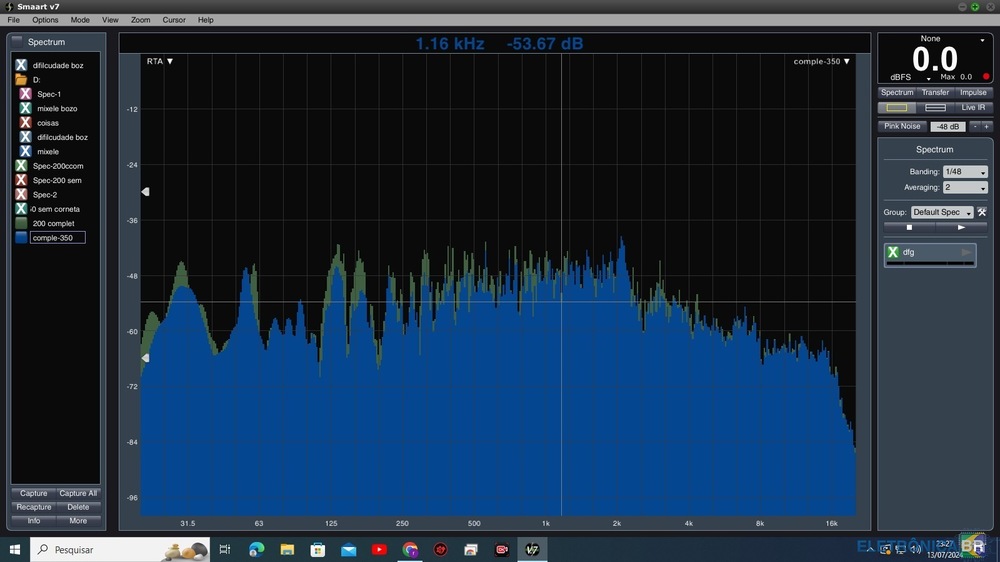Switch to the split two-pane layout icon
The image size is (1000, 562).
click(x=935, y=108)
